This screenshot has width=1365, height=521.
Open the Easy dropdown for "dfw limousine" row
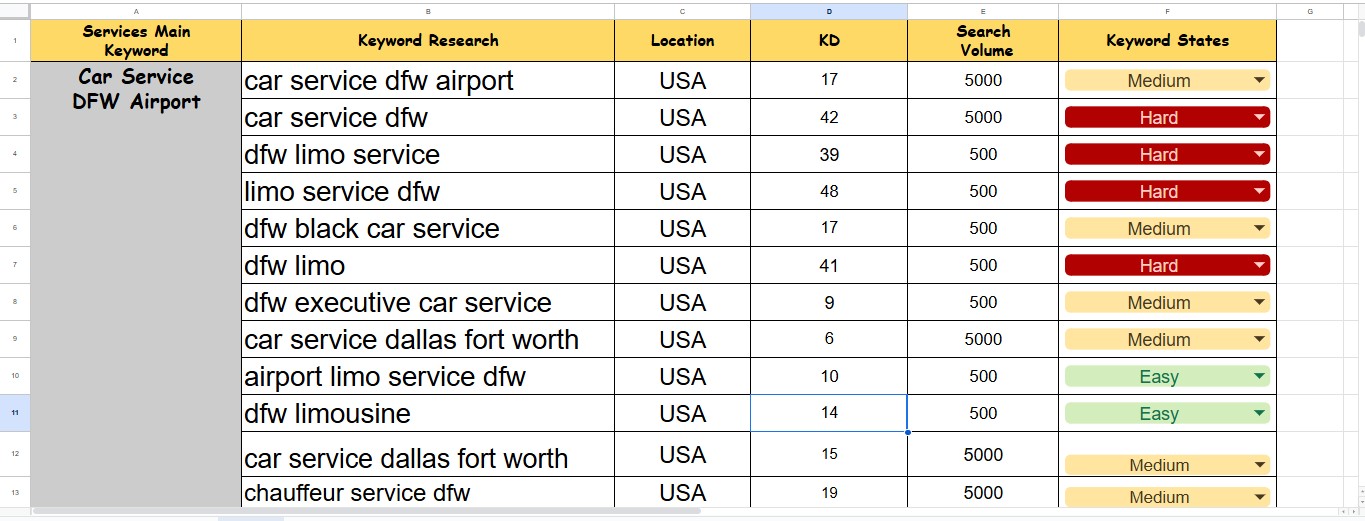(1258, 413)
